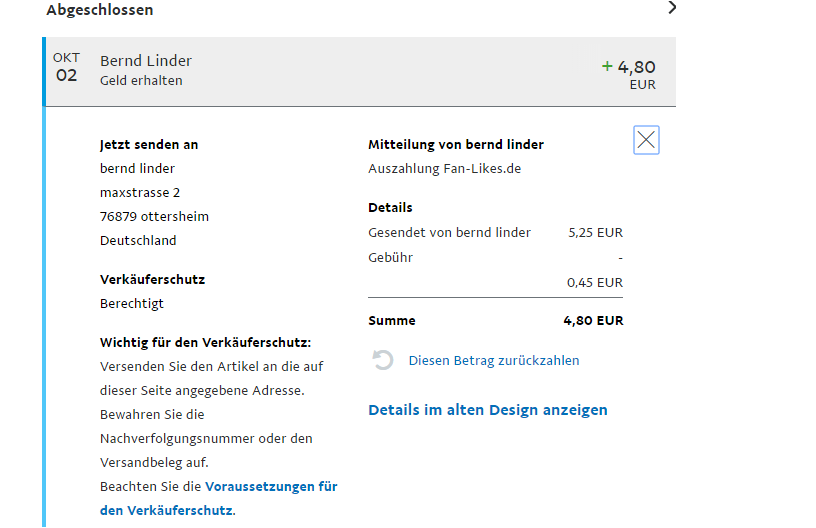Click the 'maxstrasse 2' address line
Image resolution: width=816 pixels, height=528 pixels.
pos(140,192)
